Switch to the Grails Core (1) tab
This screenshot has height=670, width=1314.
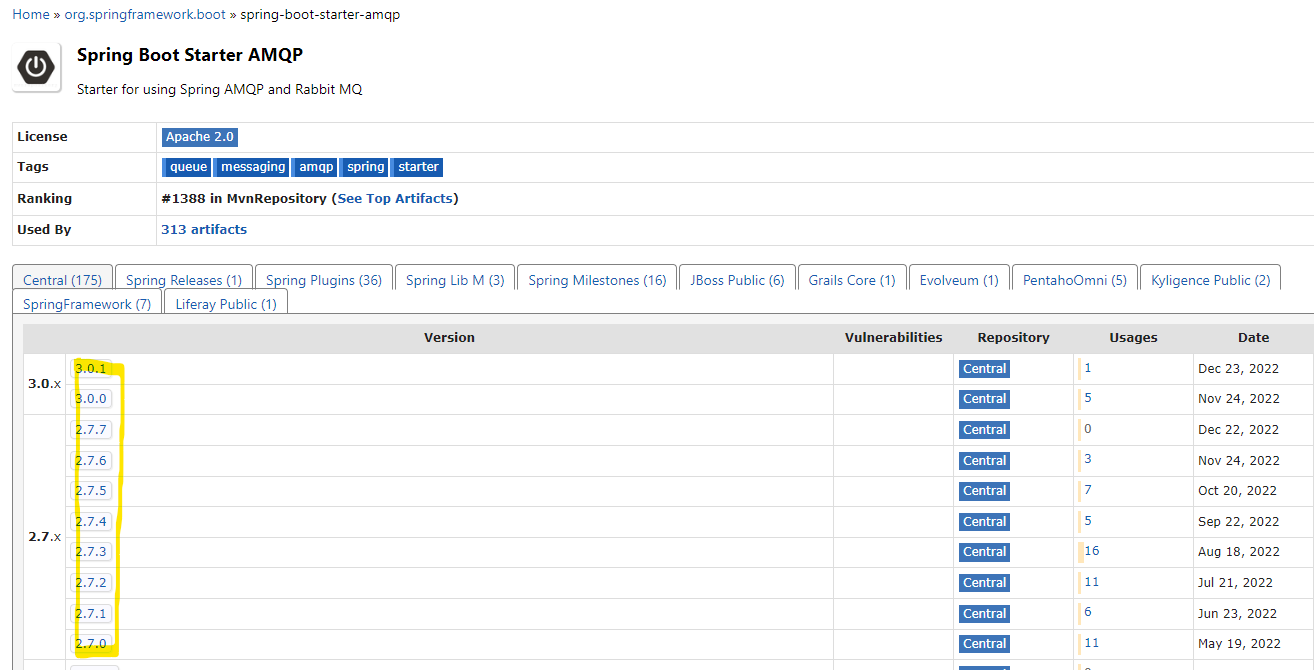[852, 280]
